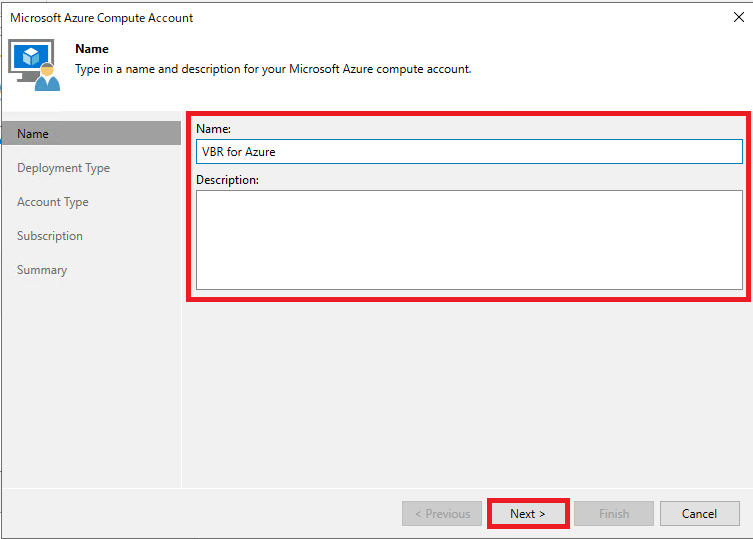Click the Next > button
This screenshot has height=539, width=753.
(528, 514)
